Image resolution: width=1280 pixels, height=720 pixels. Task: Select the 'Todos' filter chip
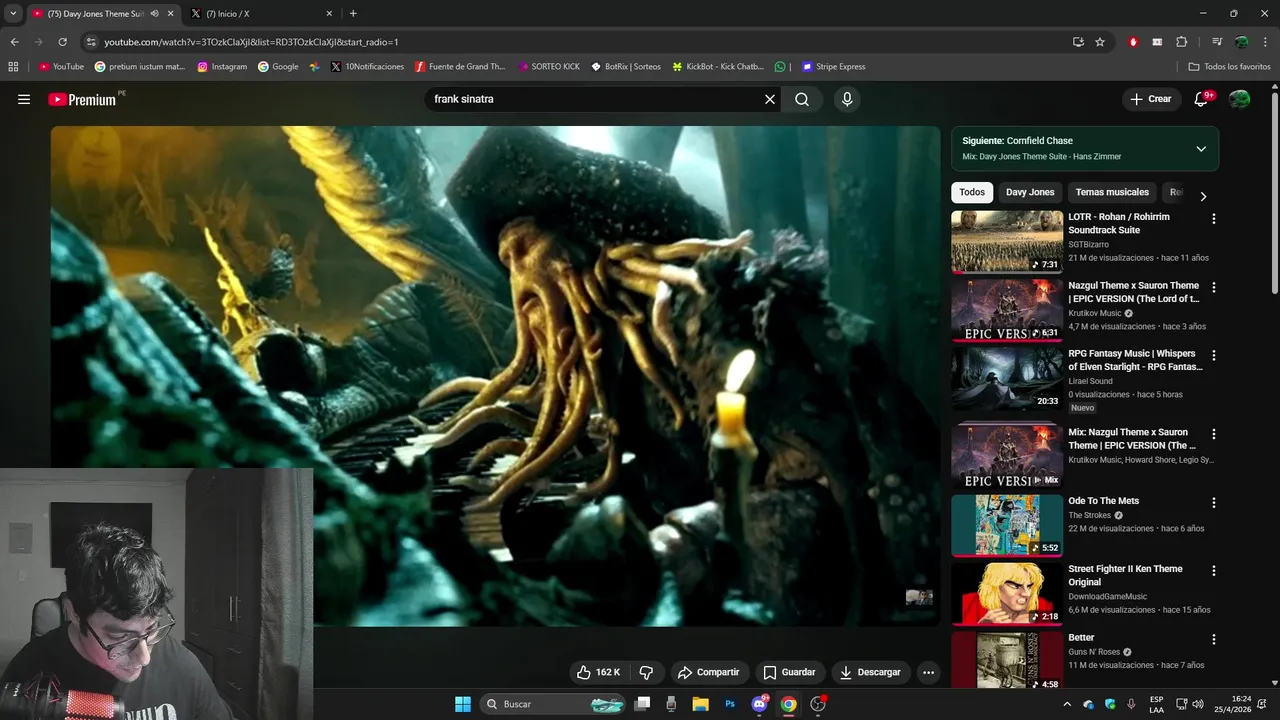click(x=972, y=192)
